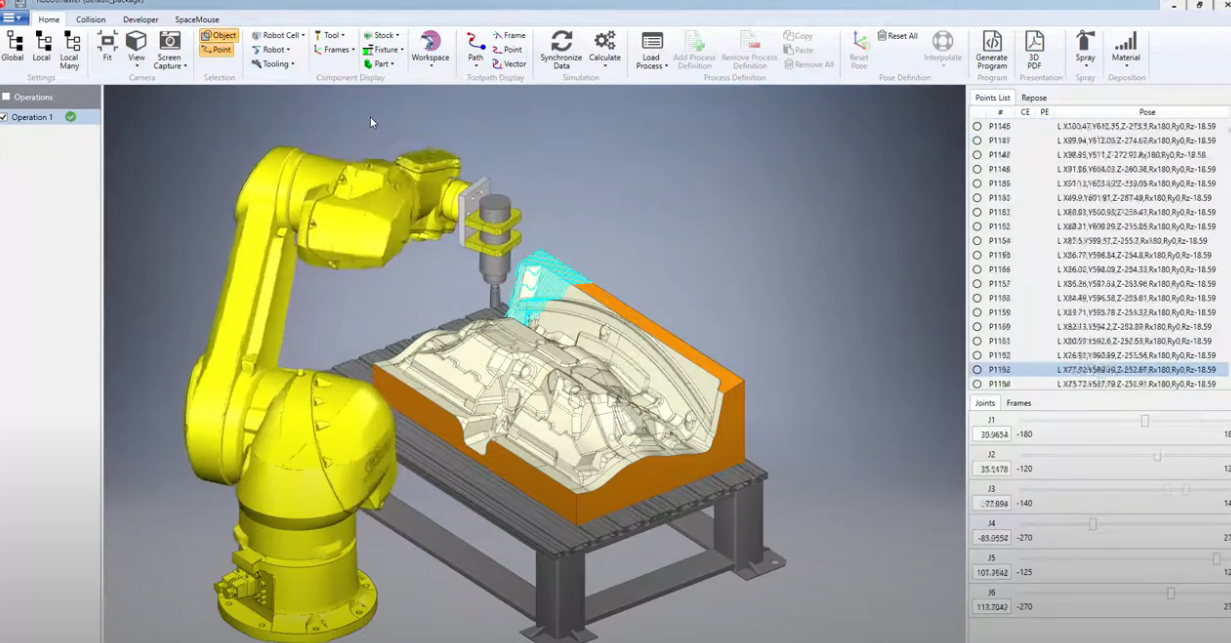This screenshot has width=1231, height=643.
Task: Click the Load Process icon
Action: (652, 42)
